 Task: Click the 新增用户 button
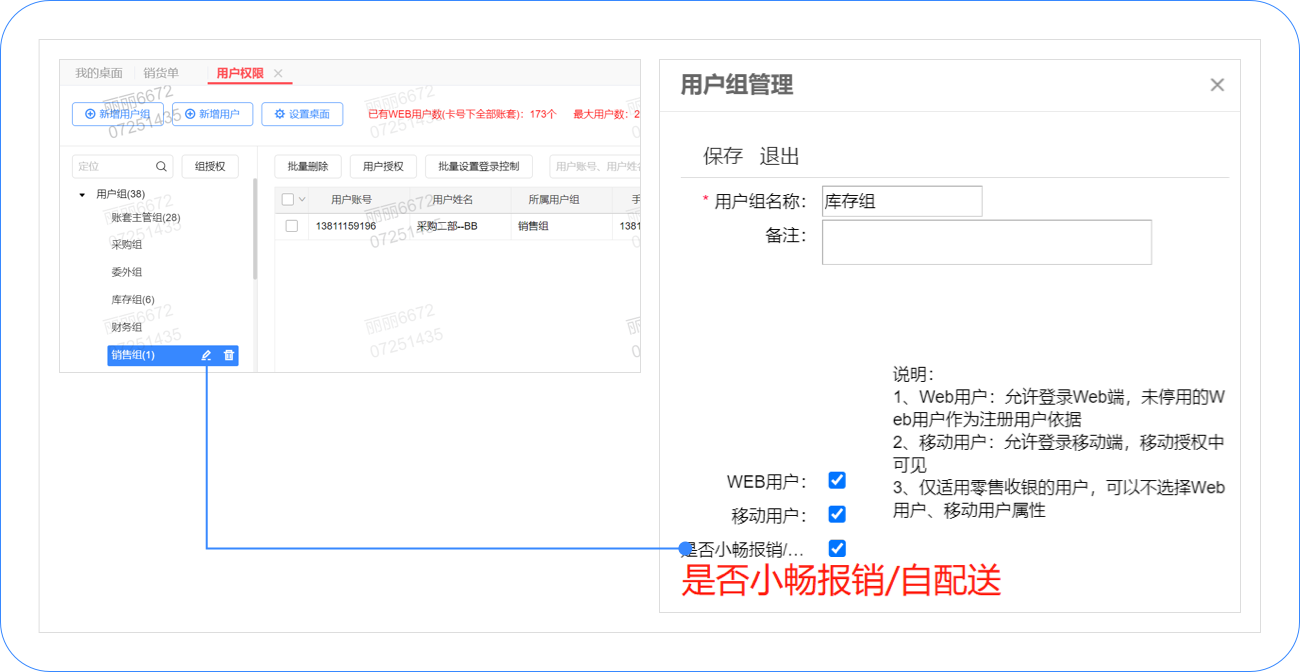[212, 114]
